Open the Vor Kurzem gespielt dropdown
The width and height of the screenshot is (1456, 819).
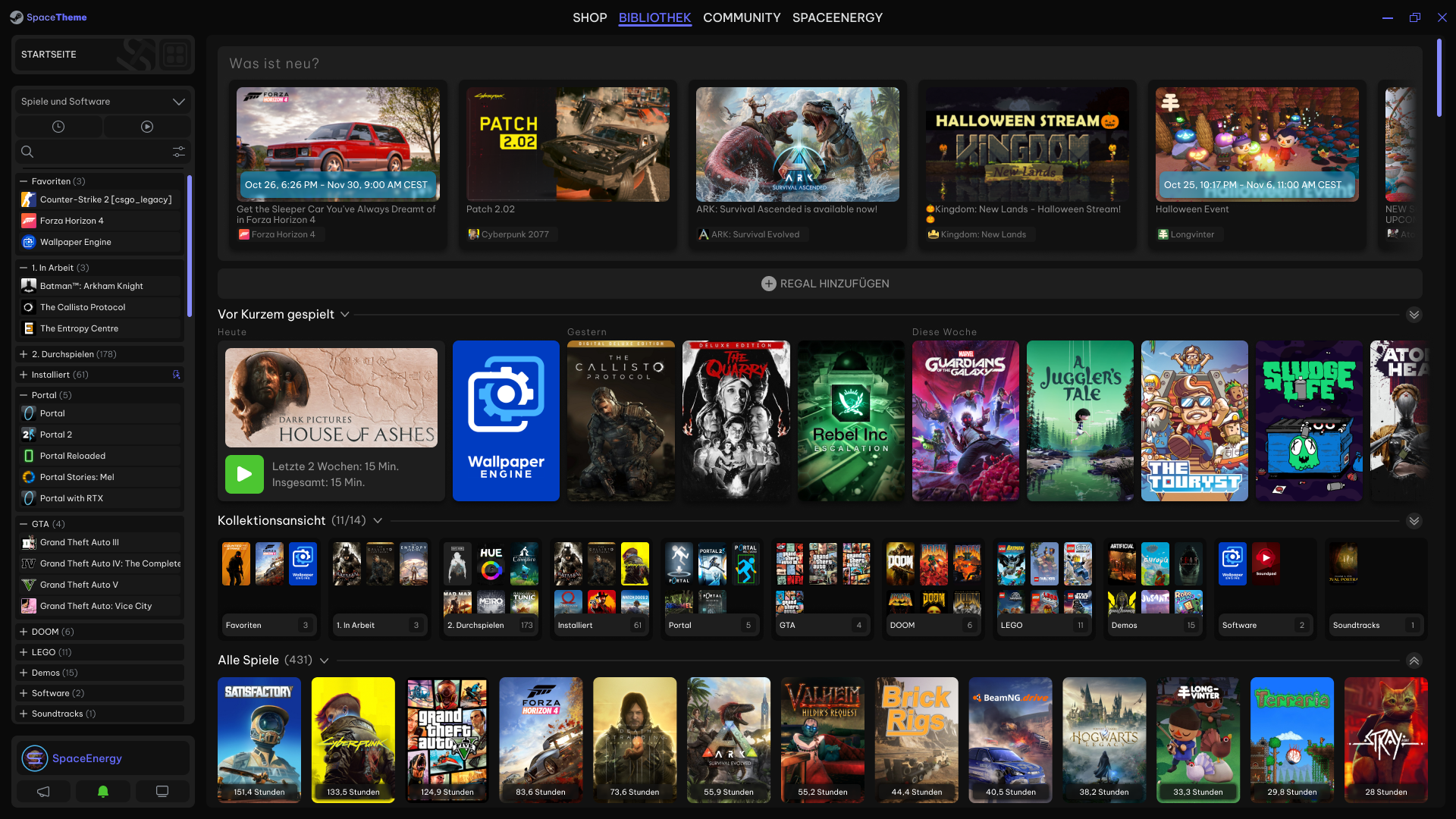[x=345, y=315]
